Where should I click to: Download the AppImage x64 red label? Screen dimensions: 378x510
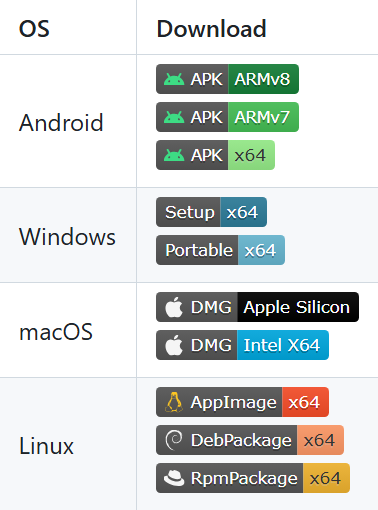[x=305, y=402]
